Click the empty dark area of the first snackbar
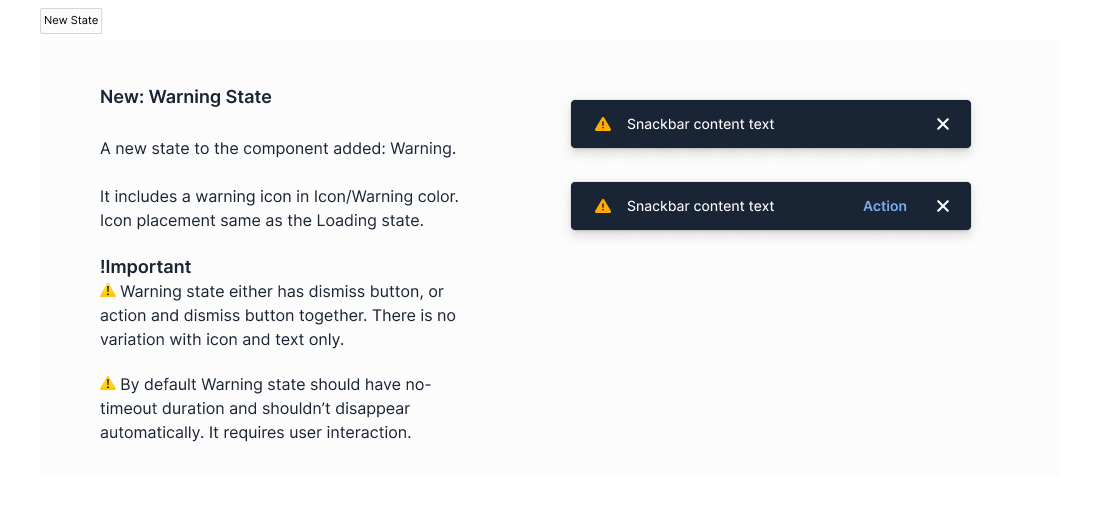This screenshot has height=517, width=1101. click(853, 124)
